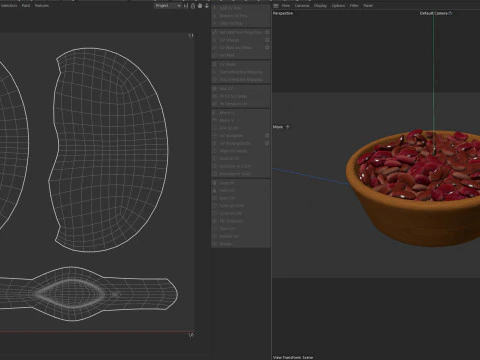Screen dimensions: 480x360
Task: Apply Set UVW from Projection
Action: click(x=238, y=32)
